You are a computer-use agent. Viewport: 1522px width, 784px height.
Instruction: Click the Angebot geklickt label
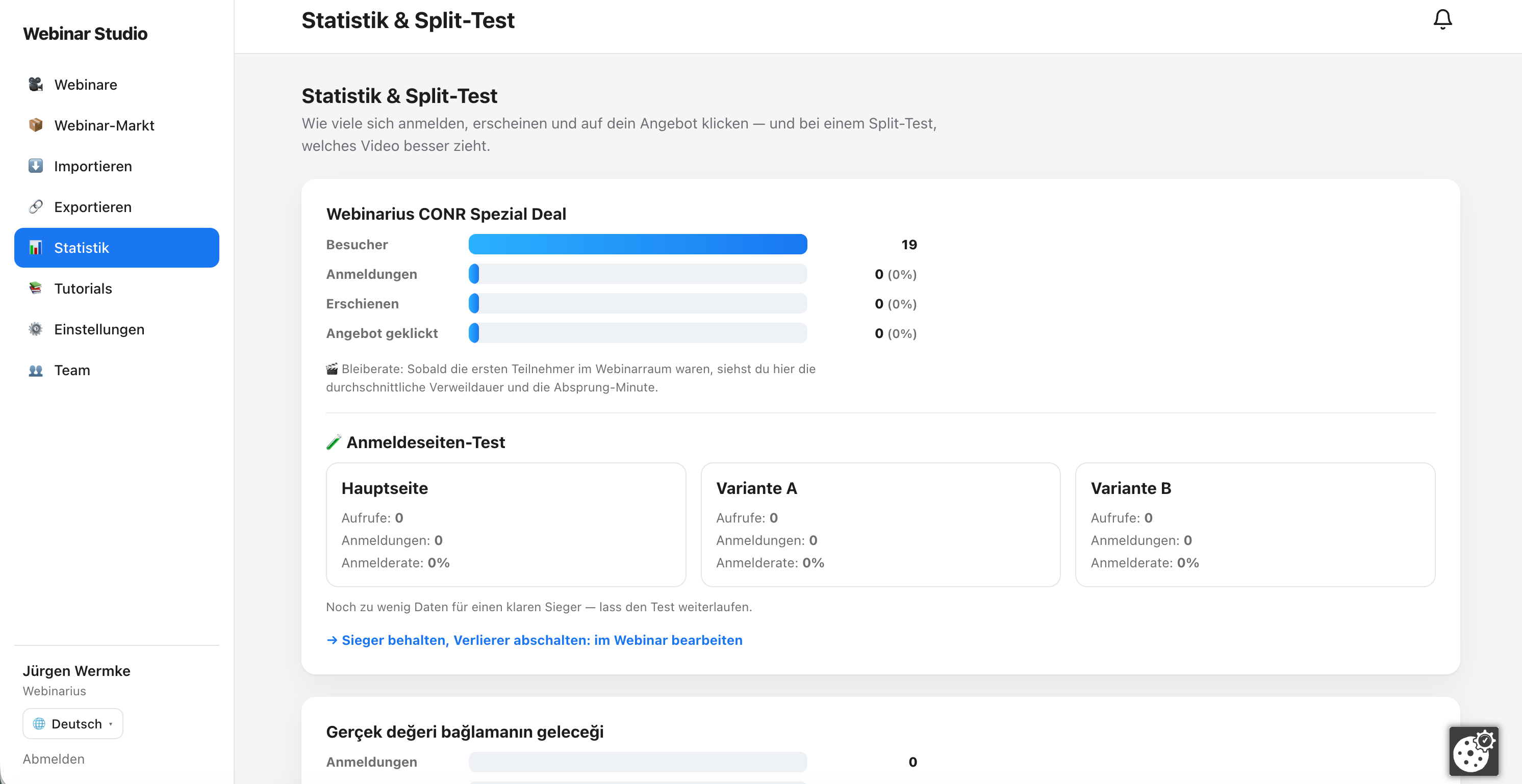(x=382, y=333)
